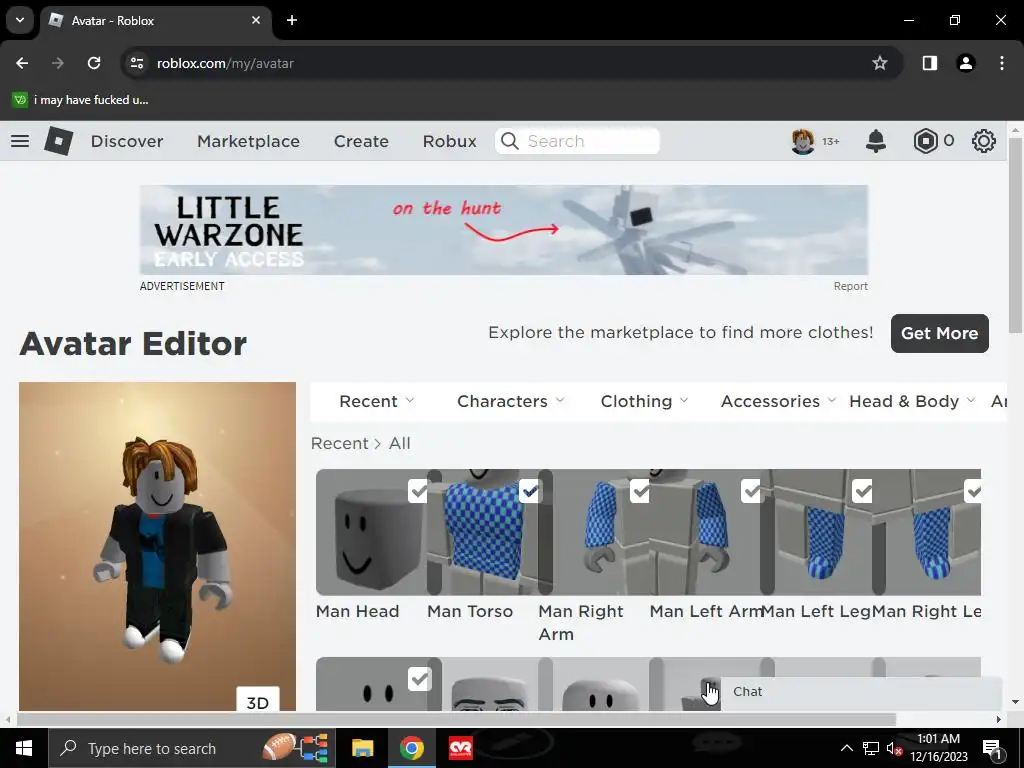Open Windows notification center
This screenshot has height=768, width=1024.
pyautogui.click(x=991, y=748)
